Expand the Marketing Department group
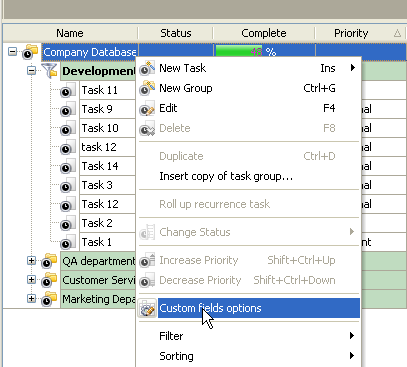407x367 pixels. point(32,299)
